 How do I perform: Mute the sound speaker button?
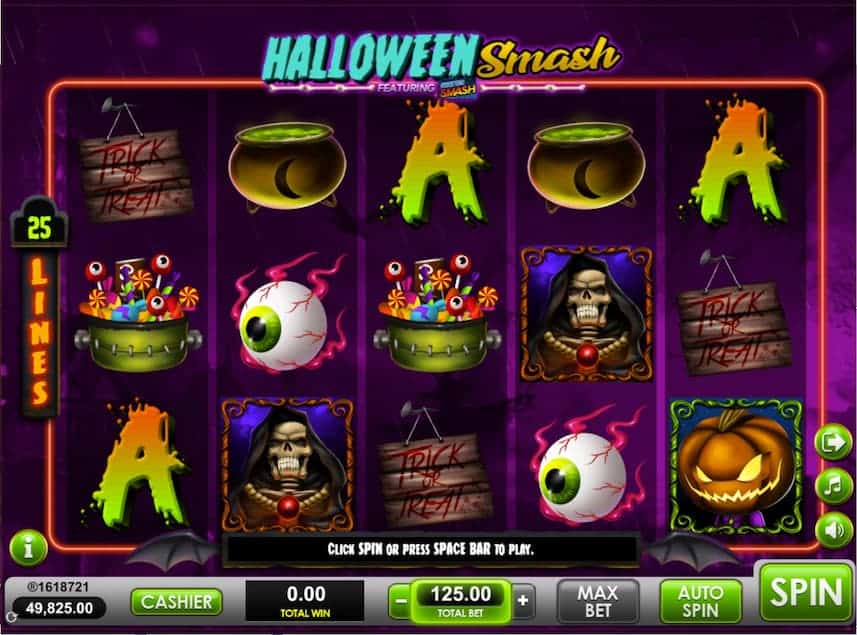(832, 529)
